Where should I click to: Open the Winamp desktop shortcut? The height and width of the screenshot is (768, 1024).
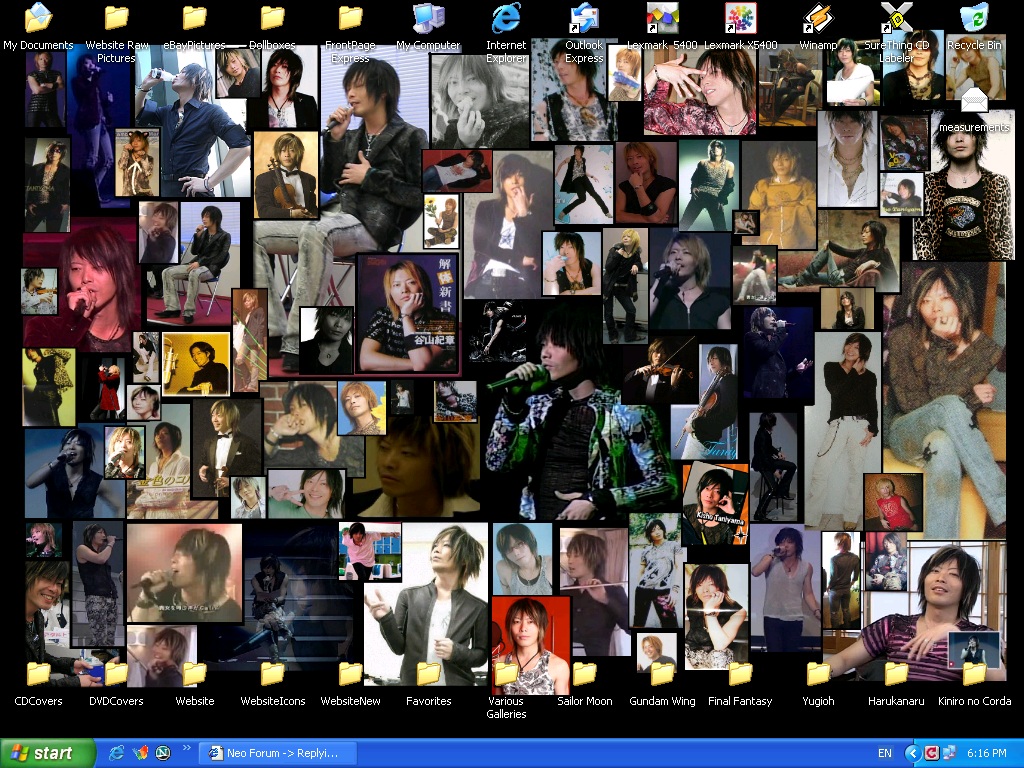click(818, 19)
